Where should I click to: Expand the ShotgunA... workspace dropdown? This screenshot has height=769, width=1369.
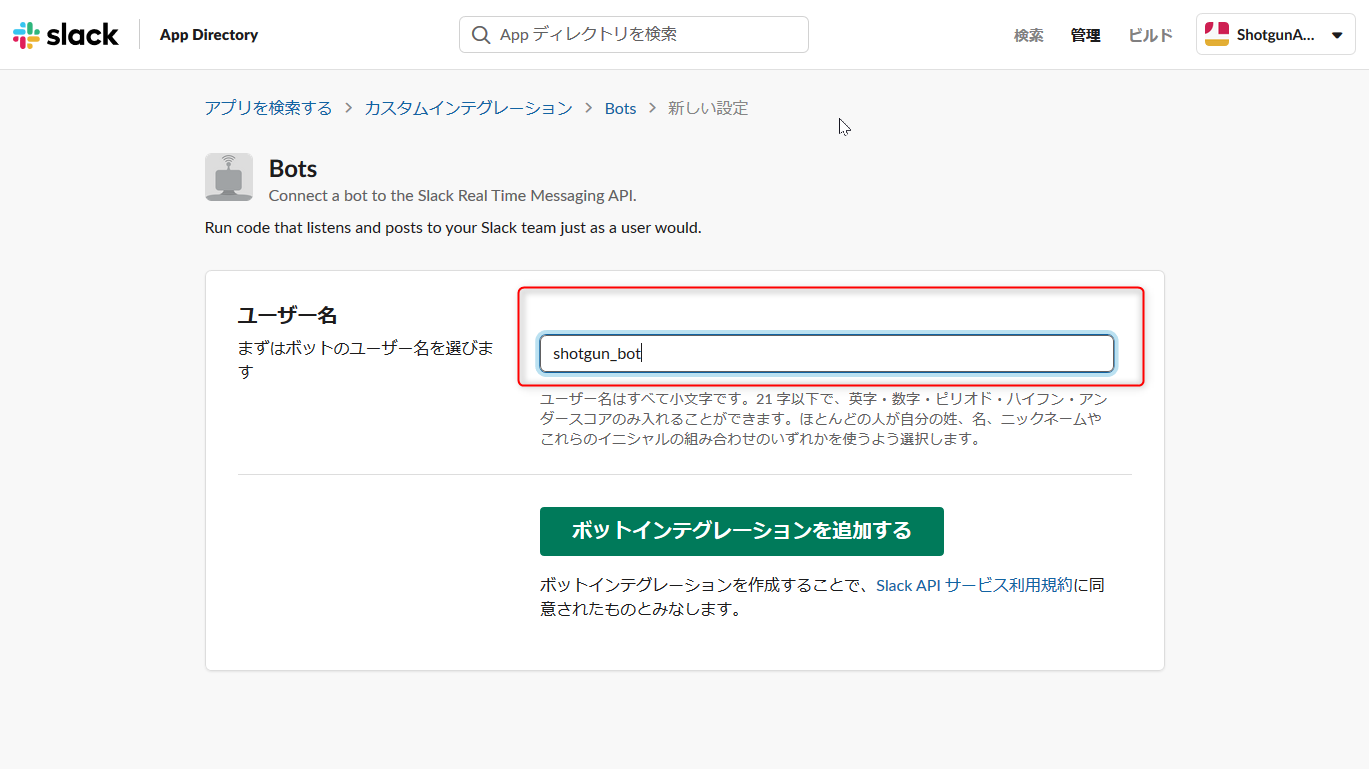[1276, 35]
